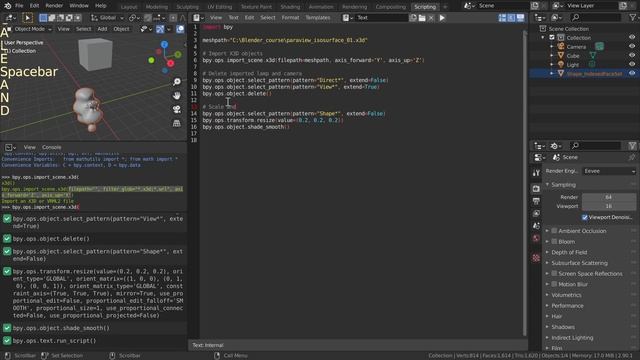Open the Scene properties tab

(536, 226)
